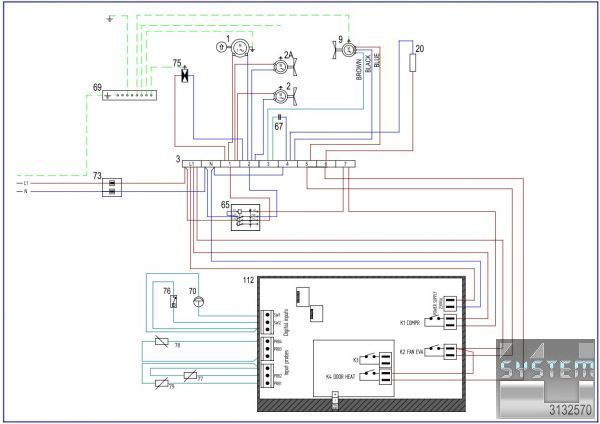
Task: Click terminal L1 on terminal strip 3
Action: [192, 163]
